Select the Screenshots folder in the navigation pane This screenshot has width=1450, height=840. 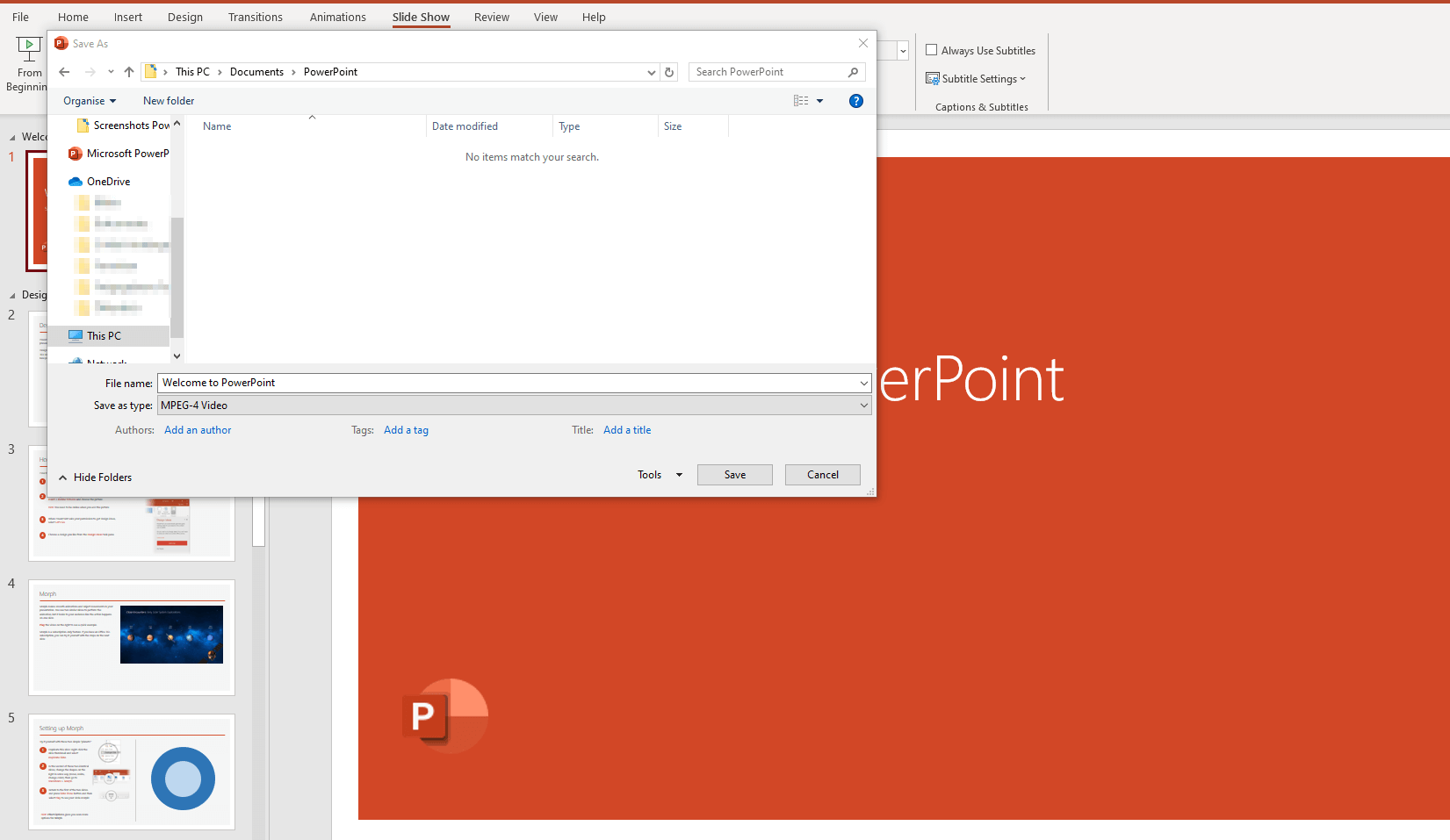[124, 126]
